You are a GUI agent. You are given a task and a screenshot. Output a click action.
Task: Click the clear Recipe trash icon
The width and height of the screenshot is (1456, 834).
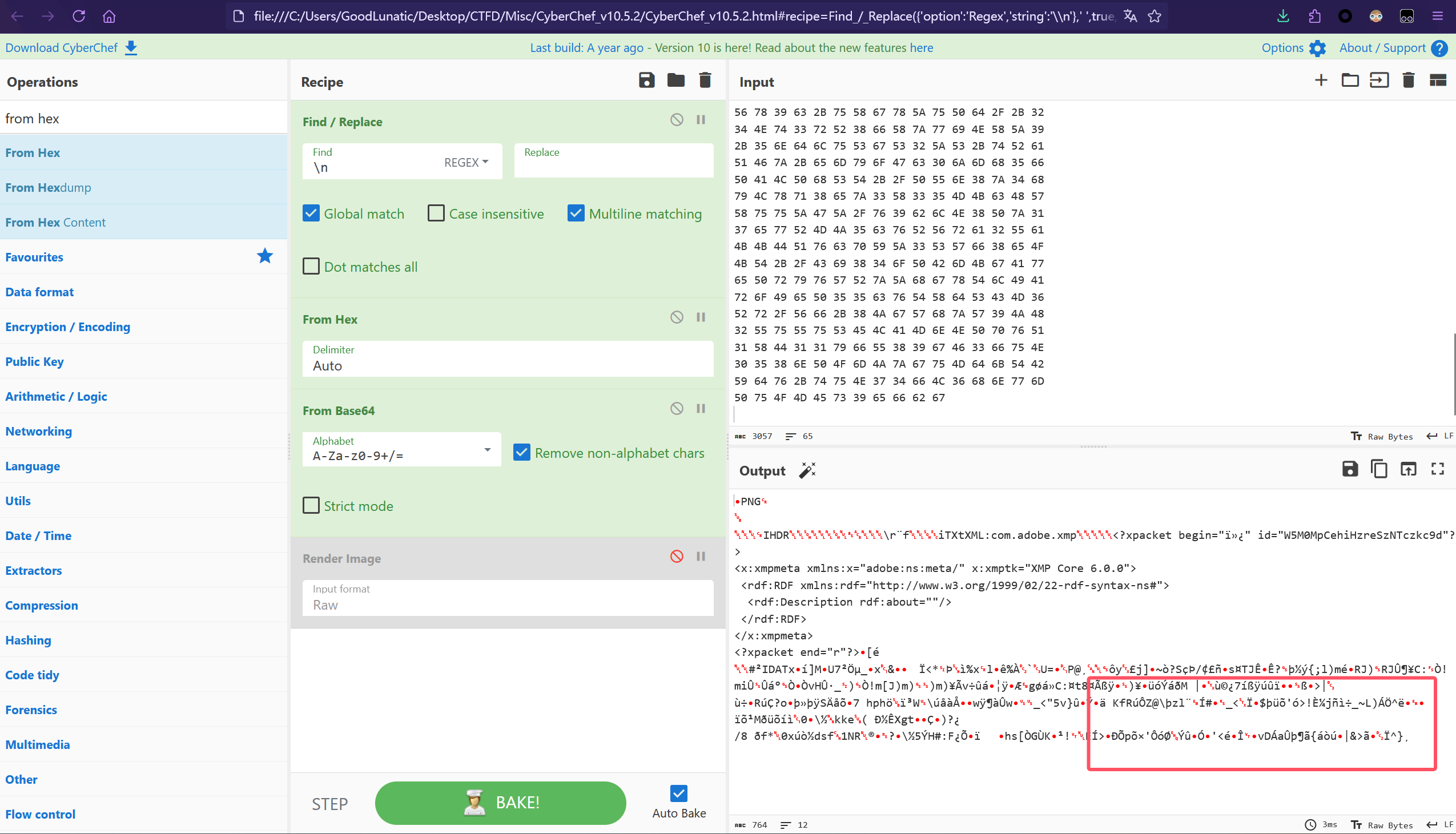[x=705, y=80]
